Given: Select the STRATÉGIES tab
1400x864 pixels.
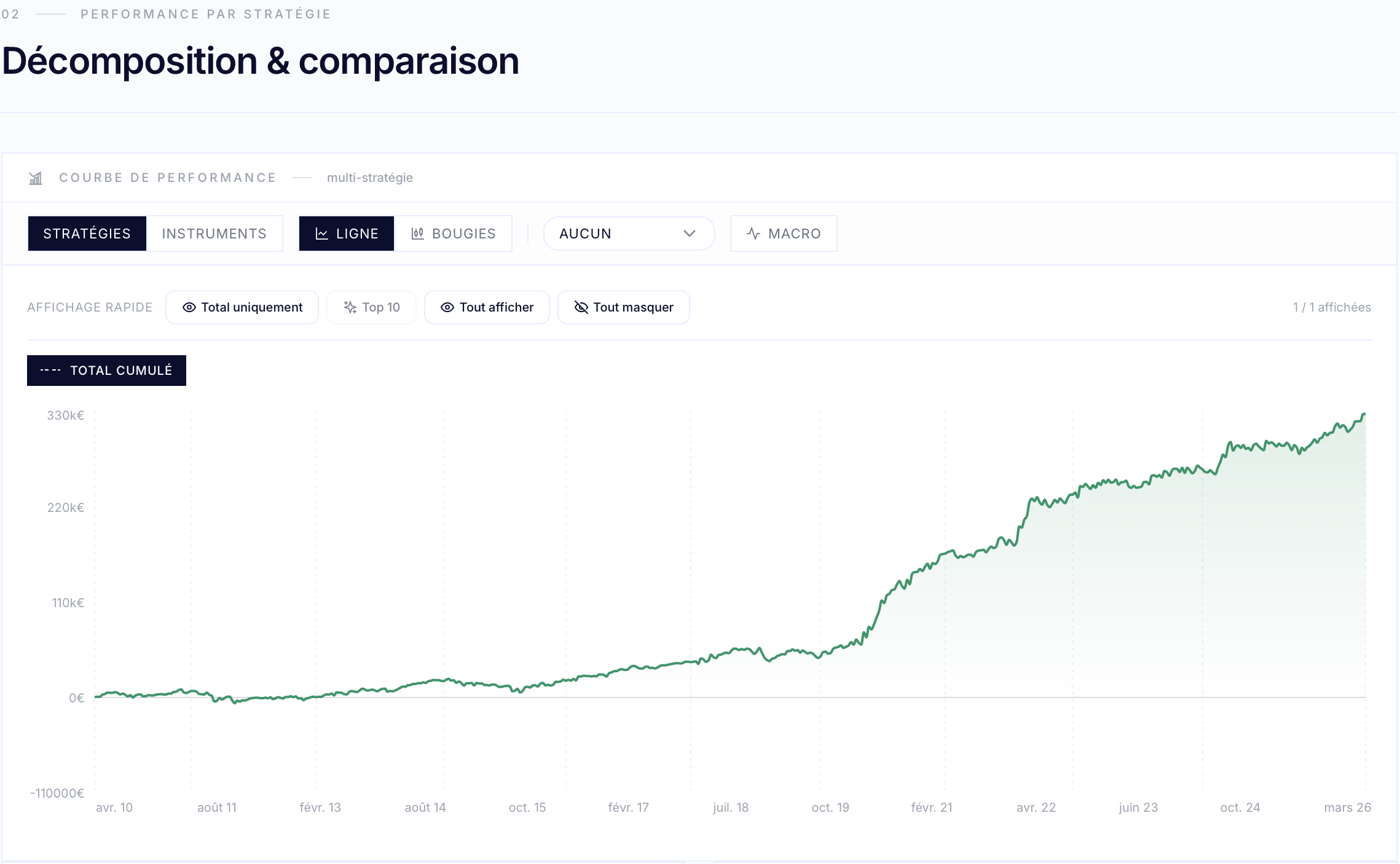Looking at the screenshot, I should pyautogui.click(x=87, y=234).
